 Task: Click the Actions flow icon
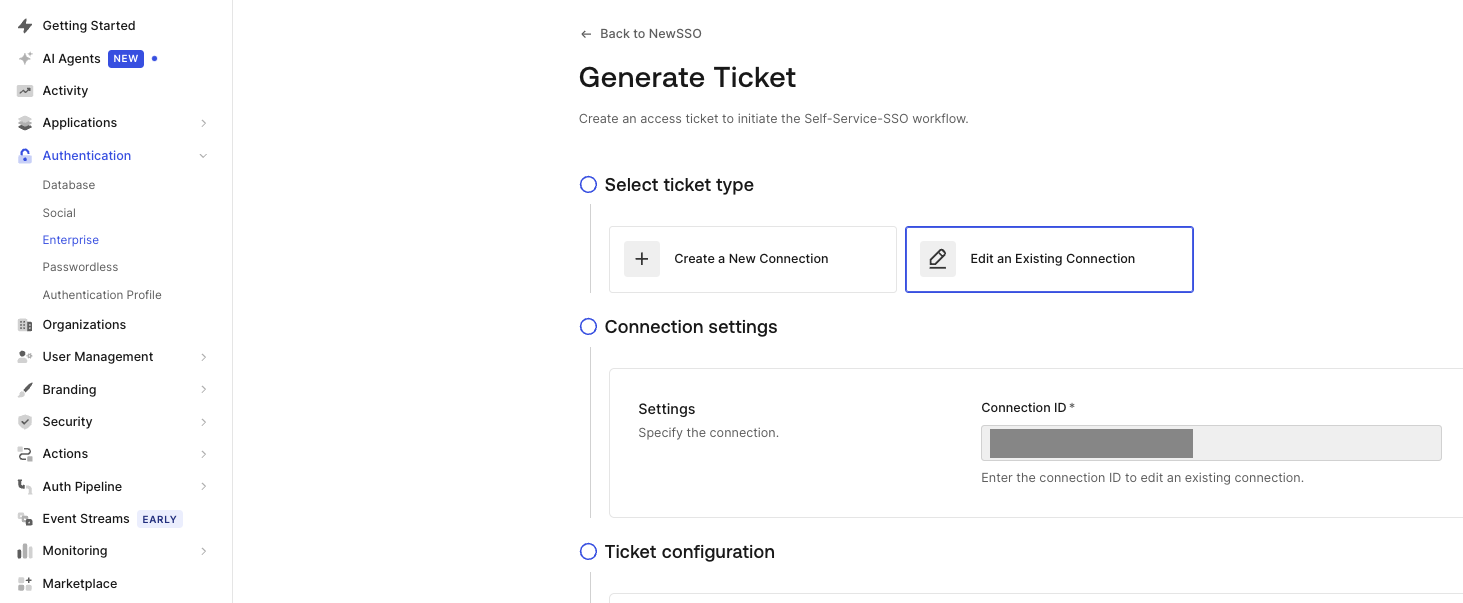click(x=25, y=454)
